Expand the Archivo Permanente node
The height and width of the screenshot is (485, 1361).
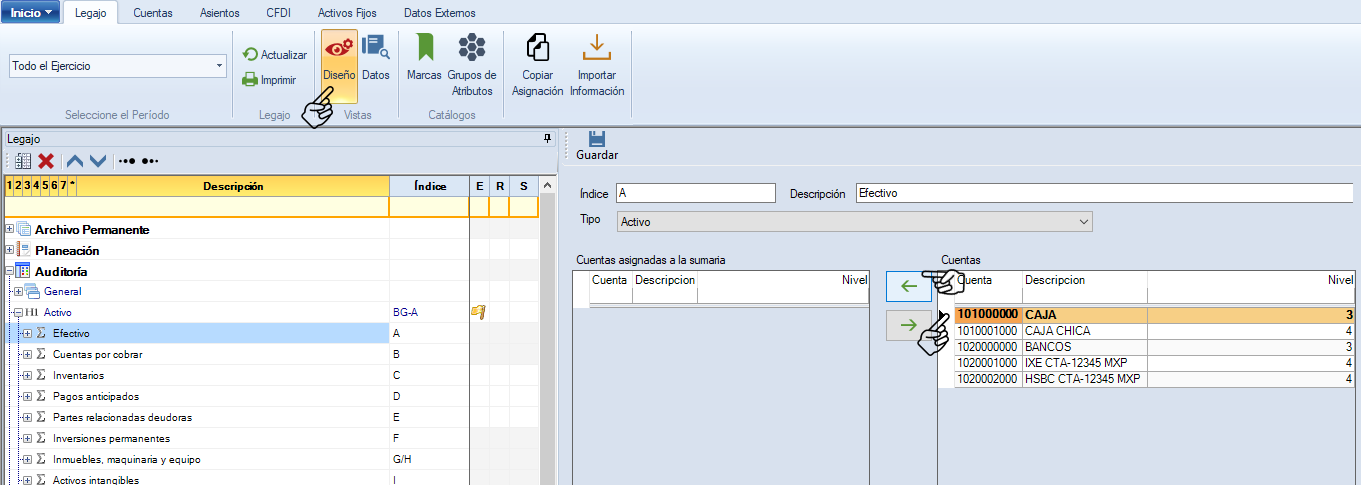pos(10,229)
